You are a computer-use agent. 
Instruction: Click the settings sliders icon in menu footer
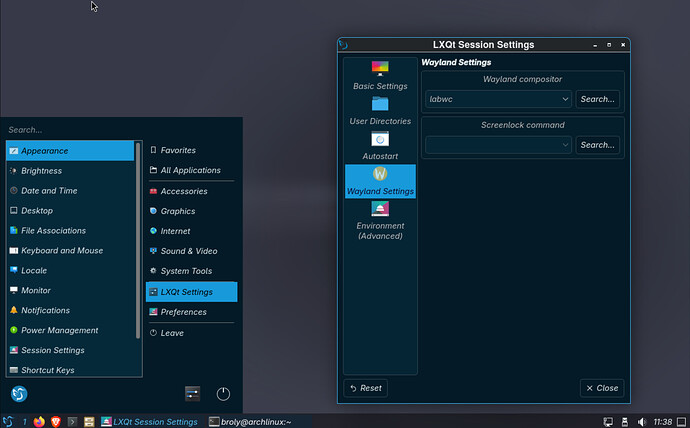(192, 394)
